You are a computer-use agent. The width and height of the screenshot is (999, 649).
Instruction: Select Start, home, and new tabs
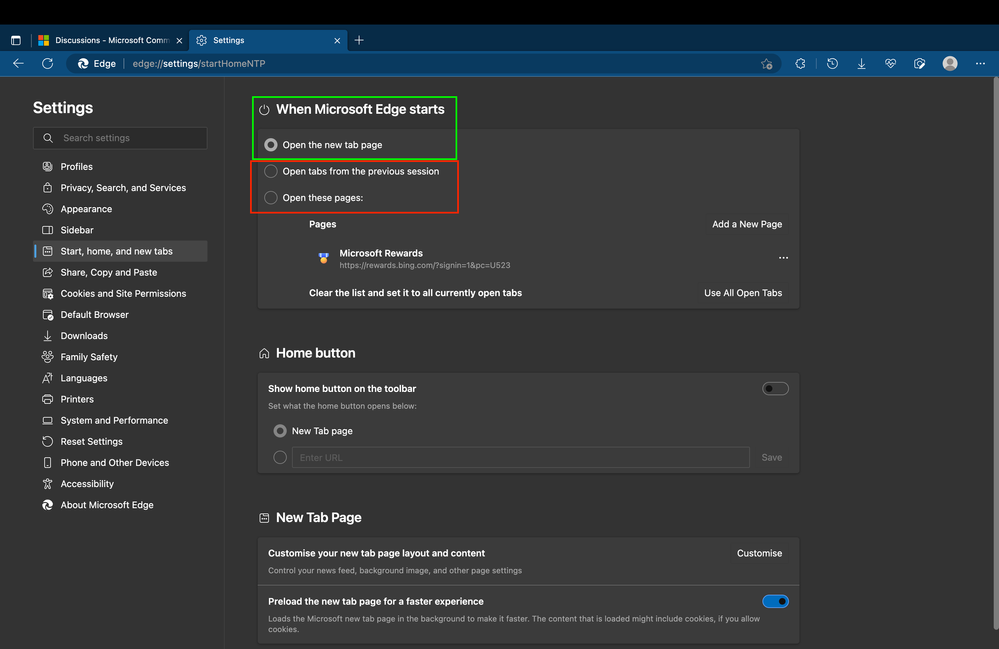click(120, 251)
